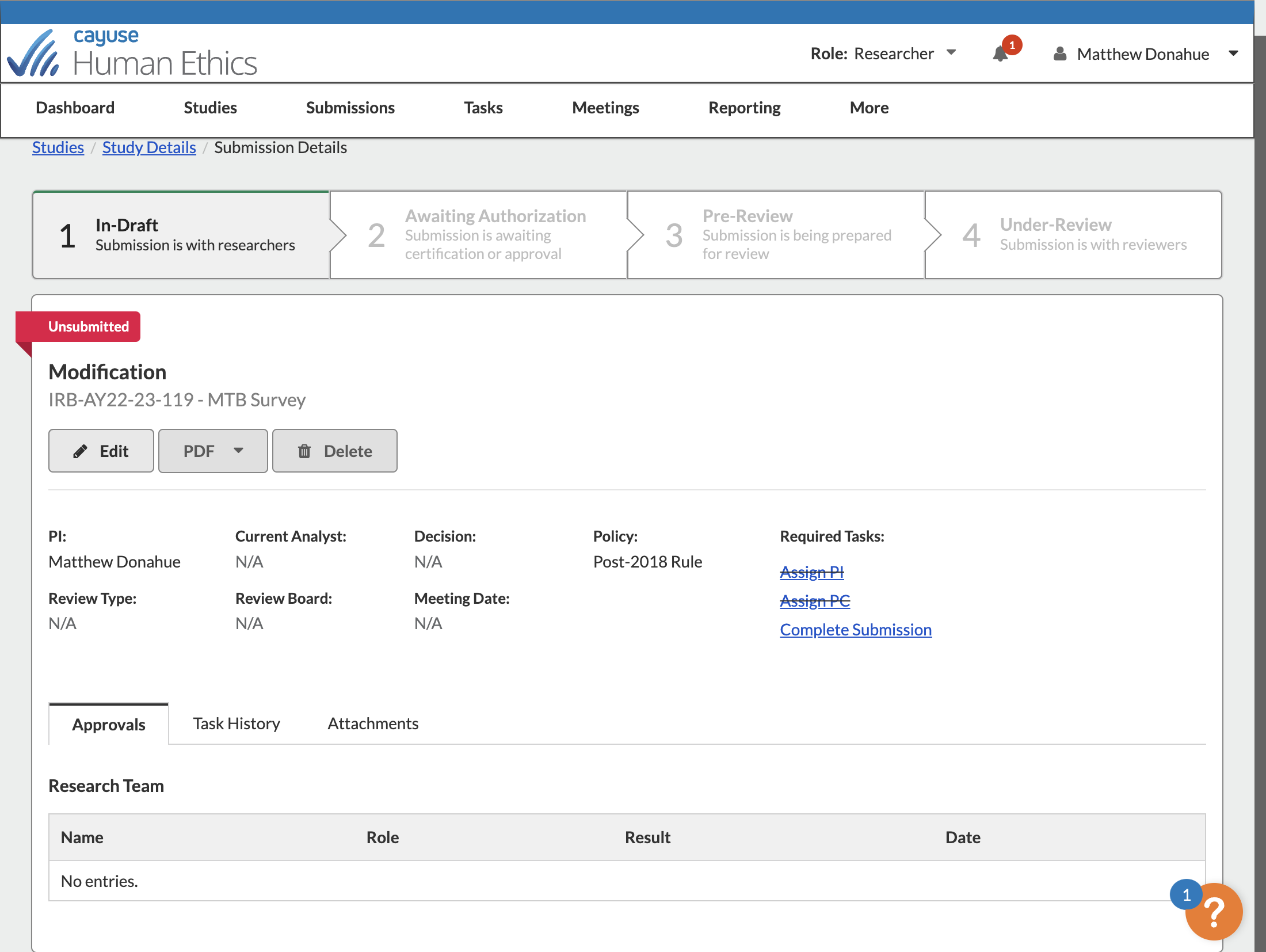Switch to the Task History tab
This screenshot has width=1266, height=952.
[x=237, y=723]
